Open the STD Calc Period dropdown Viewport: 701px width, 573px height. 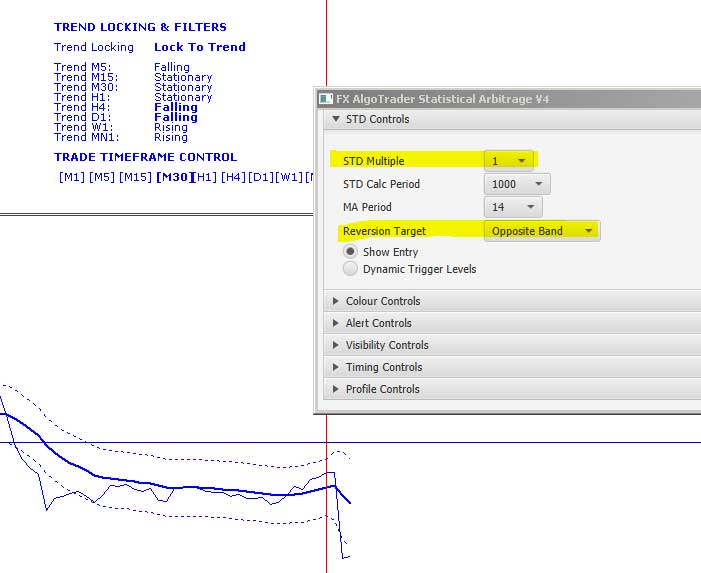tap(517, 184)
